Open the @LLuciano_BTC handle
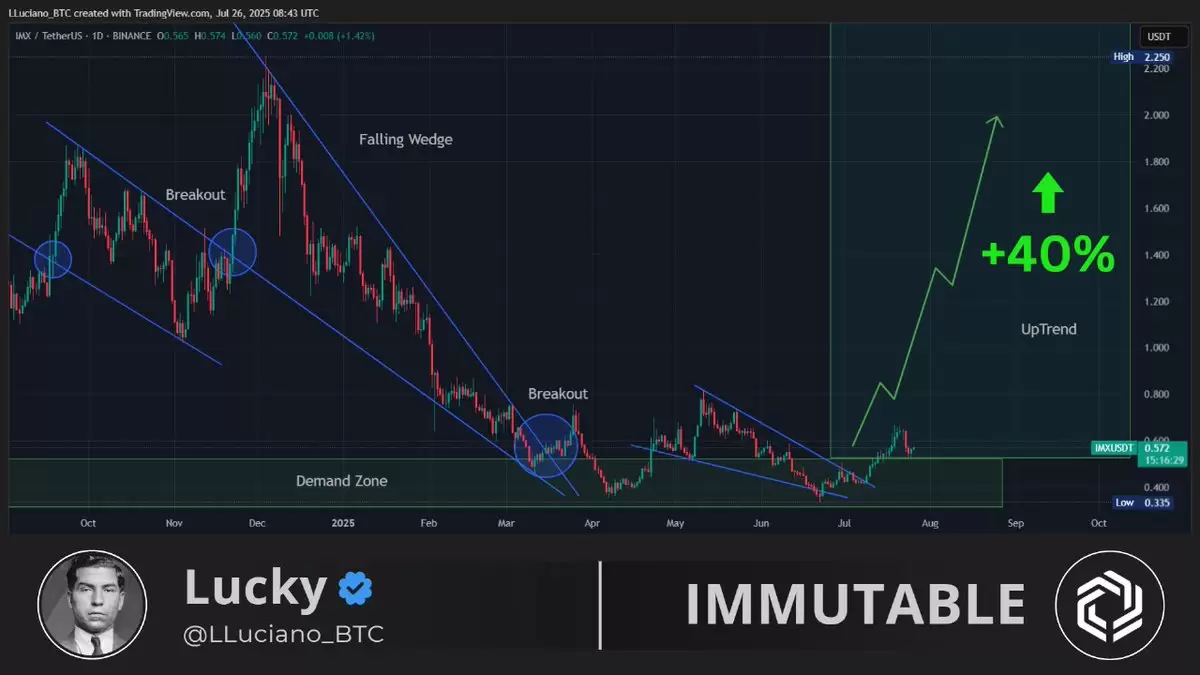Image resolution: width=1200 pixels, height=675 pixels. point(284,634)
